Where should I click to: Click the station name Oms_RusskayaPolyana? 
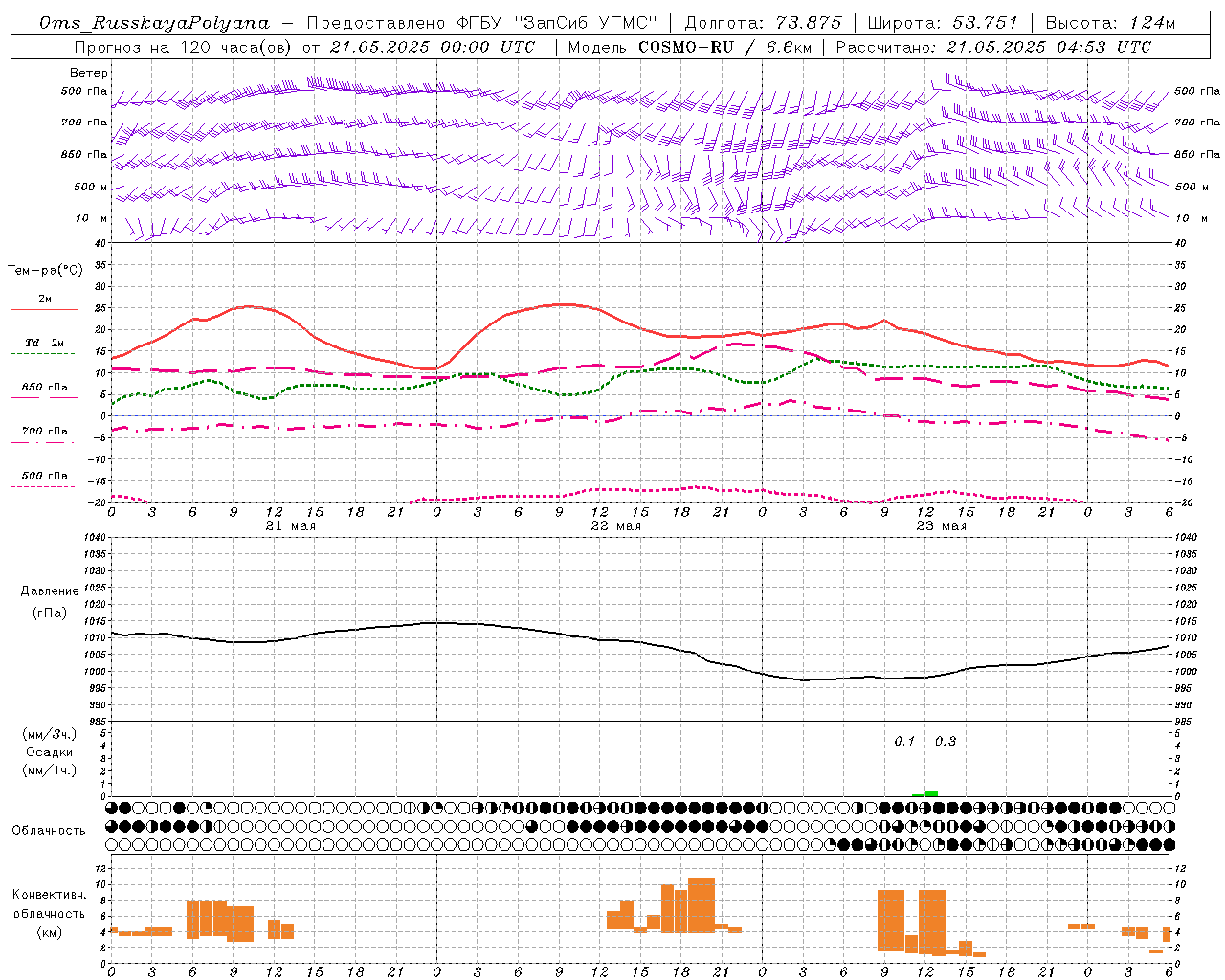point(155,23)
